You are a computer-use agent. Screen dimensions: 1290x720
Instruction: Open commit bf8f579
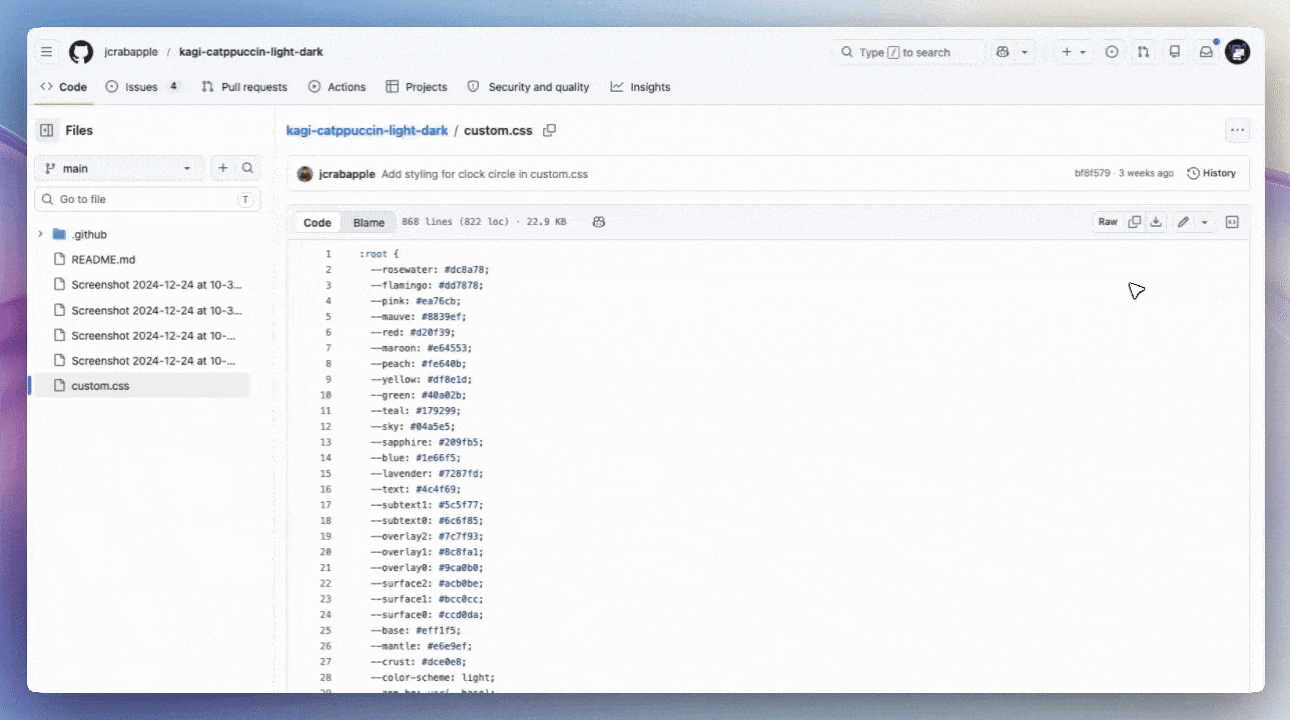(x=1092, y=174)
